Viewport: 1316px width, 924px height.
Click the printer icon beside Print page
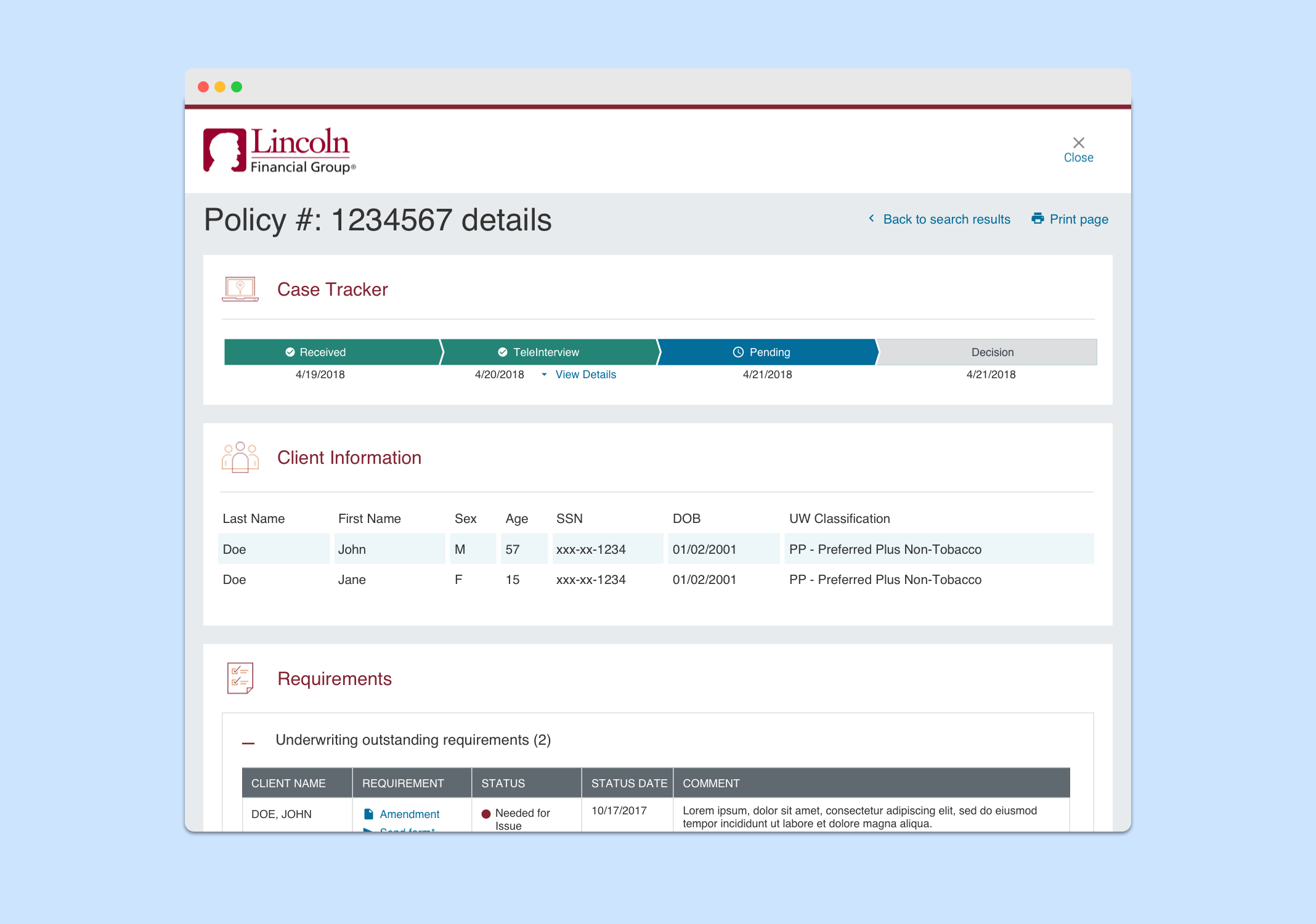point(1038,219)
